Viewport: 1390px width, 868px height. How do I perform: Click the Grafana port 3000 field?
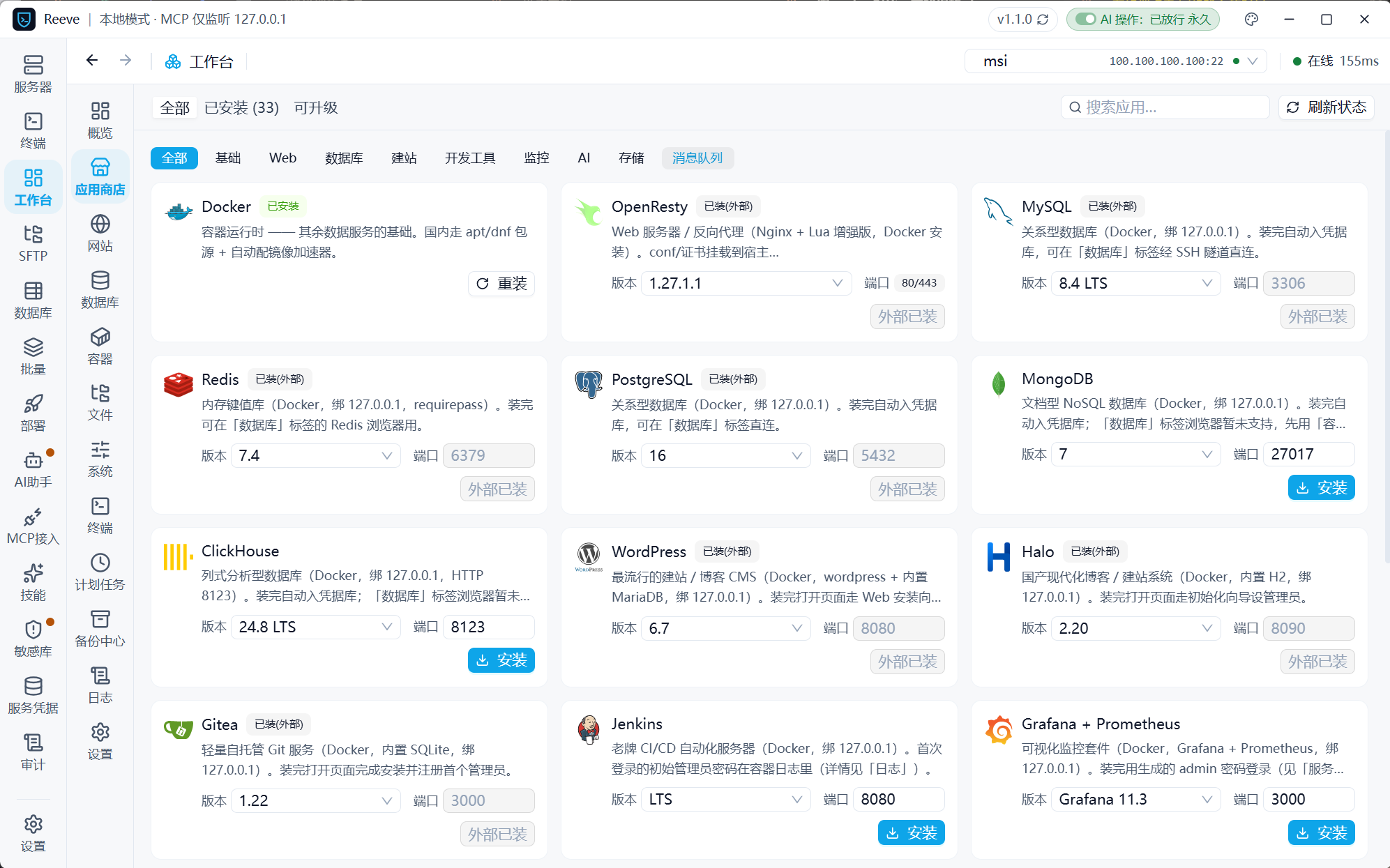point(1309,799)
